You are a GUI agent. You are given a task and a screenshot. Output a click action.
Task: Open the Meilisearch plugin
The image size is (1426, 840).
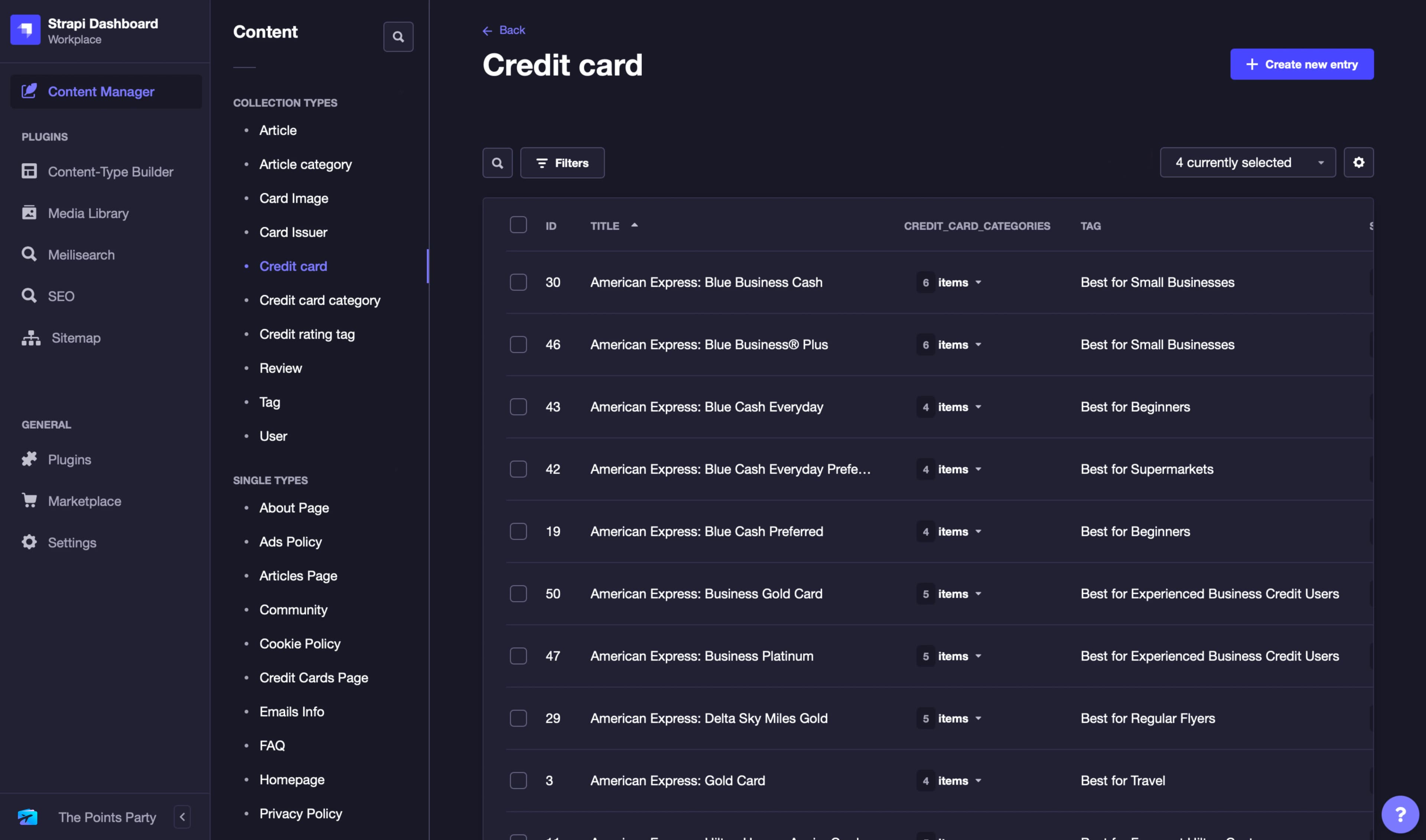click(x=82, y=254)
